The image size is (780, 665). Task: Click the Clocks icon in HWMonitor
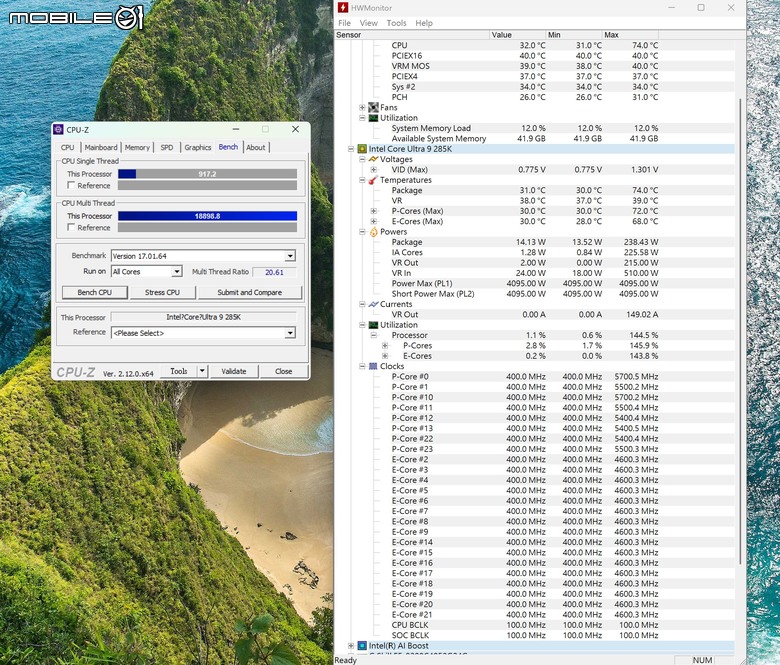click(x=373, y=366)
